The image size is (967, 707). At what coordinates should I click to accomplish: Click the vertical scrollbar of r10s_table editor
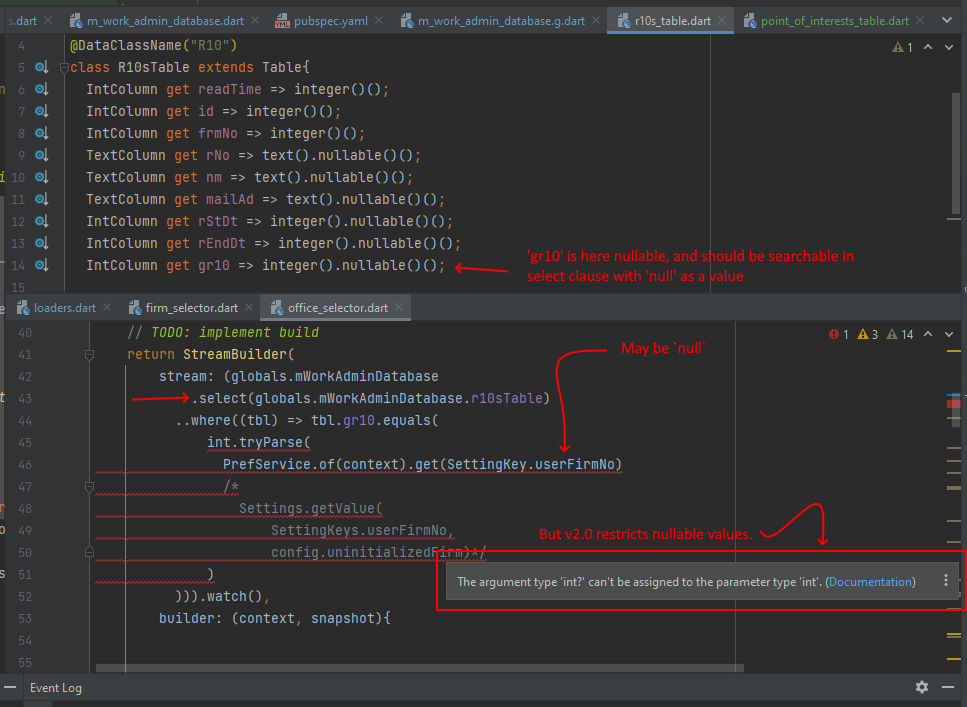[955, 154]
